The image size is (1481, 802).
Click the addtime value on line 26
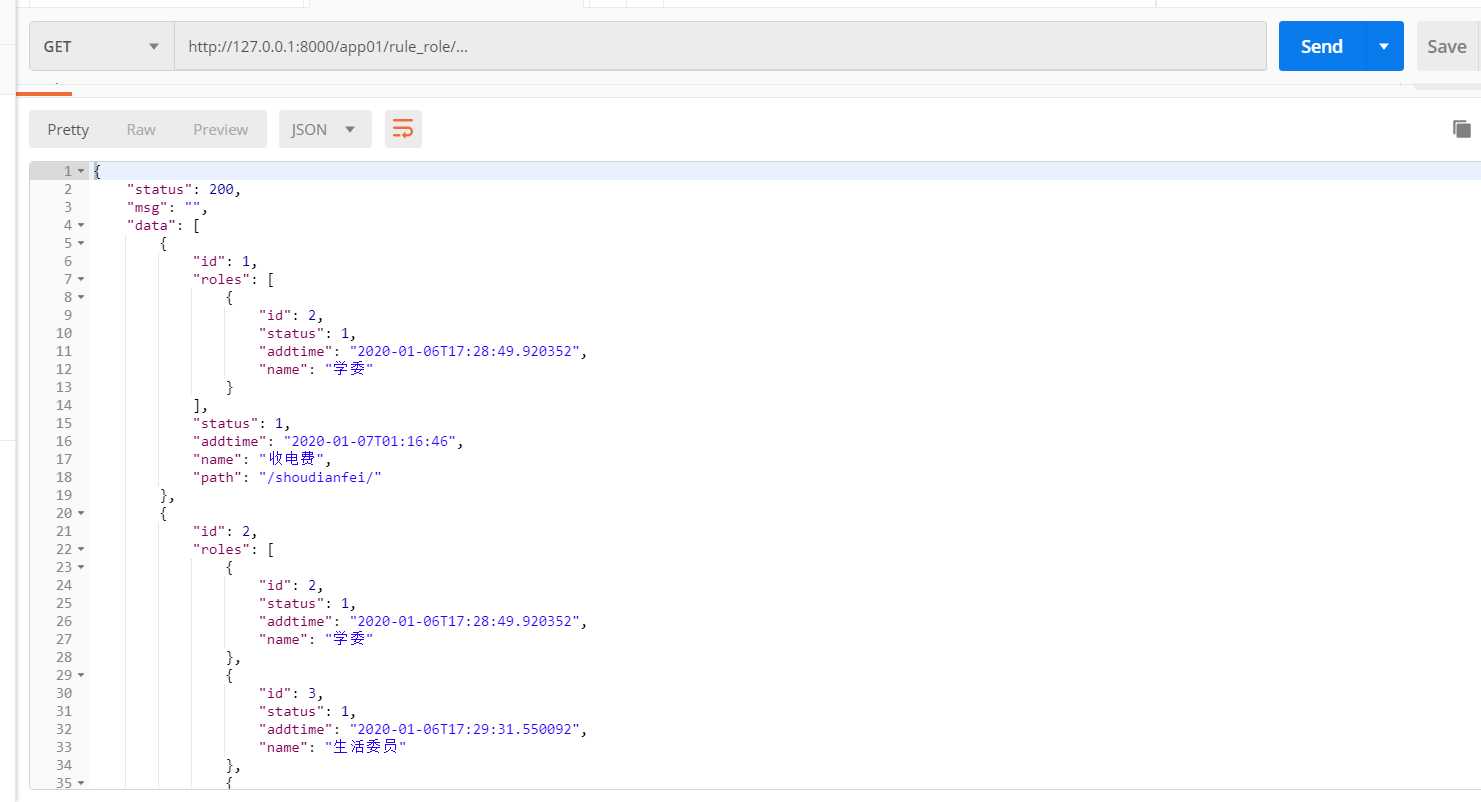coord(464,621)
